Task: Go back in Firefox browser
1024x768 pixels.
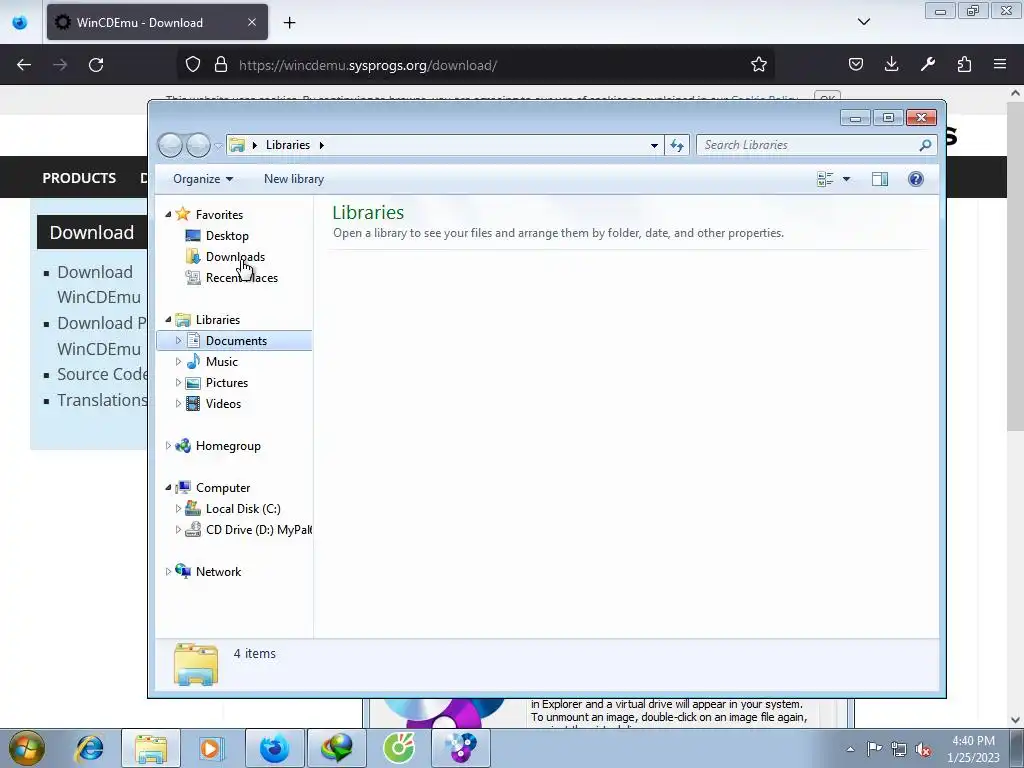Action: tap(24, 65)
